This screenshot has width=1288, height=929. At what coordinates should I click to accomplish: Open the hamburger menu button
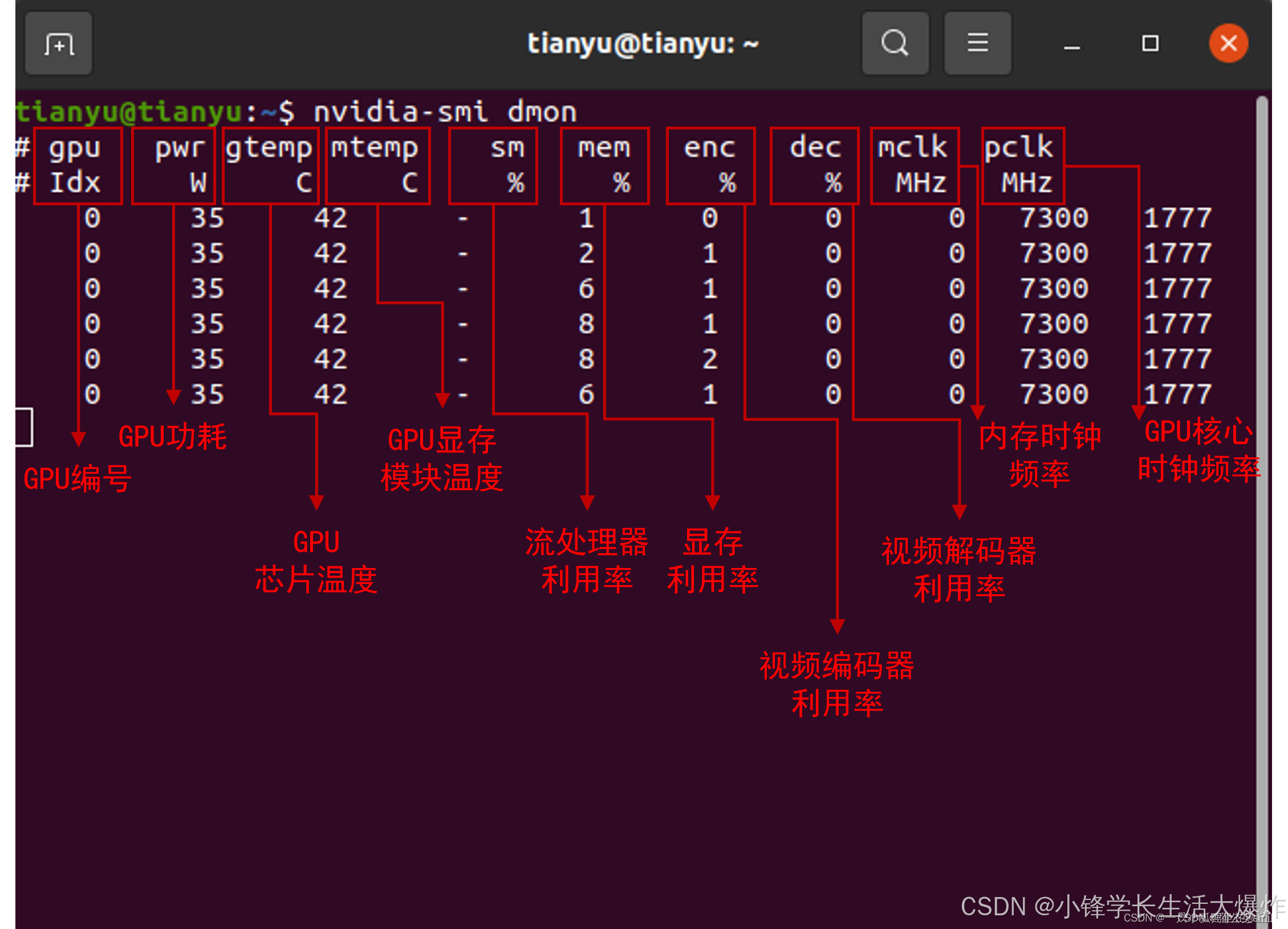point(977,43)
